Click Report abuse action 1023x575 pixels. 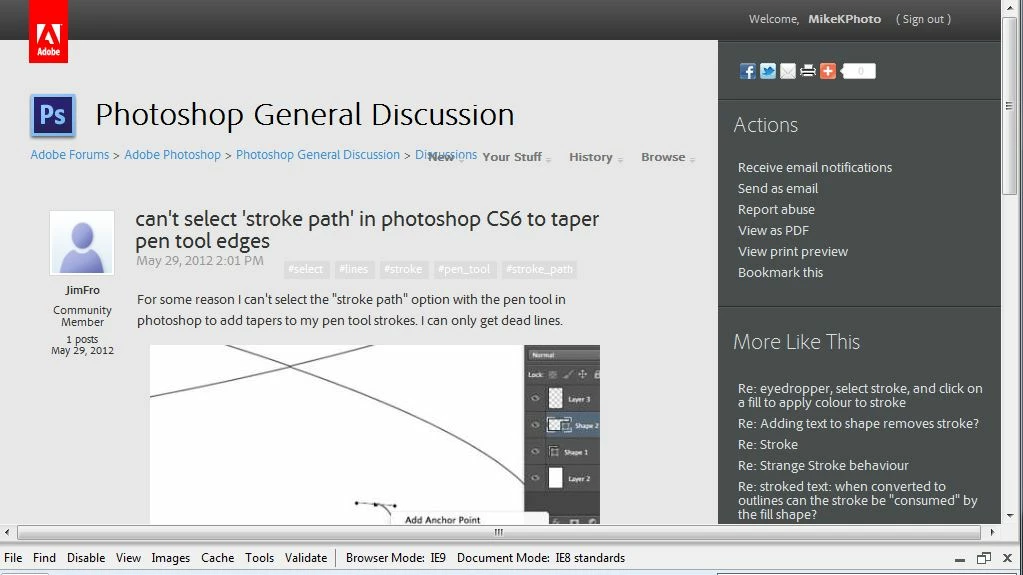[776, 210]
